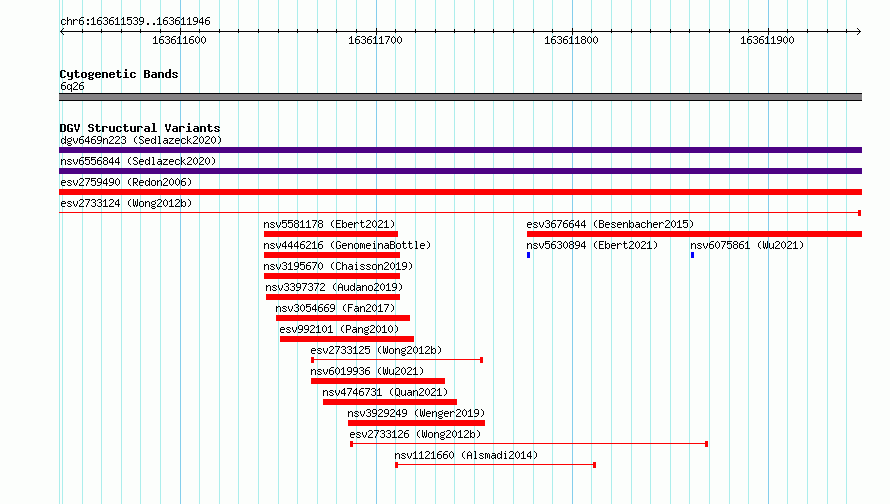The image size is (890, 504).
Task: Click the gray 6q26 cytogenetic band bar
Action: coord(460,97)
